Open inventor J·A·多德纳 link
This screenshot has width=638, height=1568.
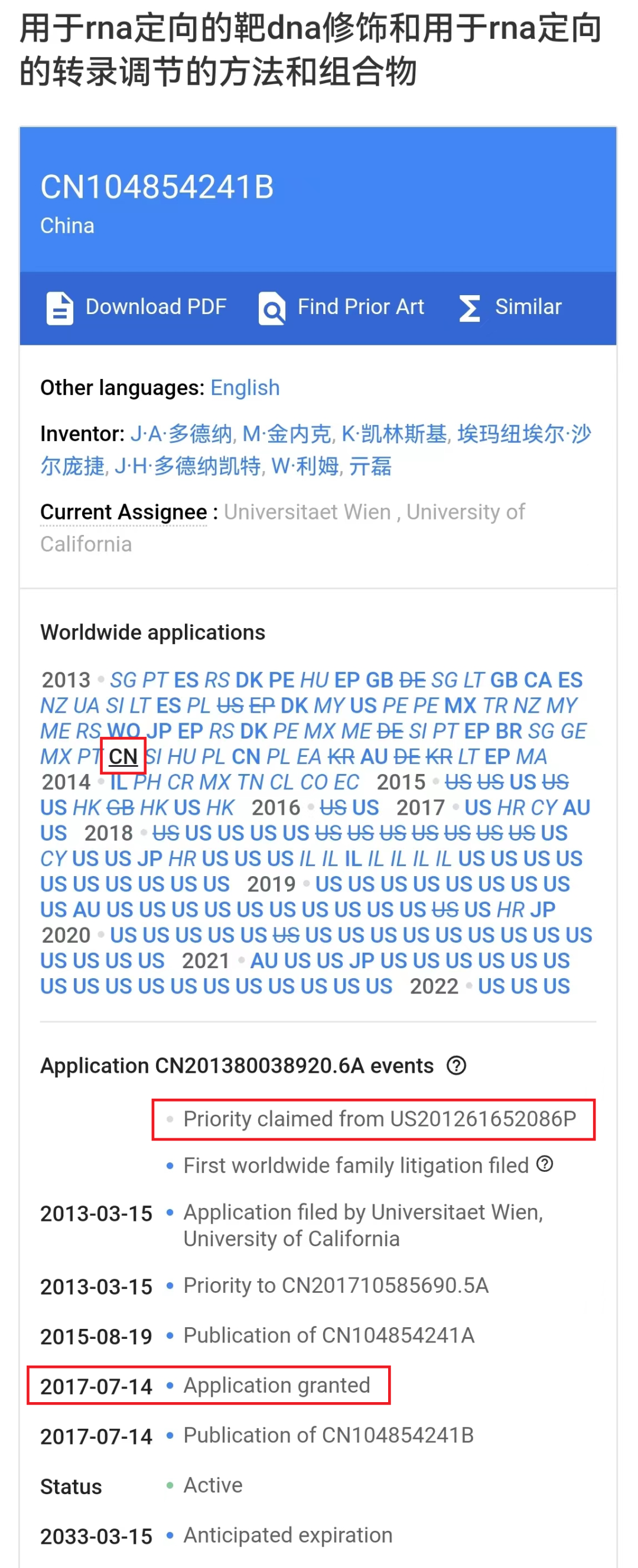pos(181,434)
